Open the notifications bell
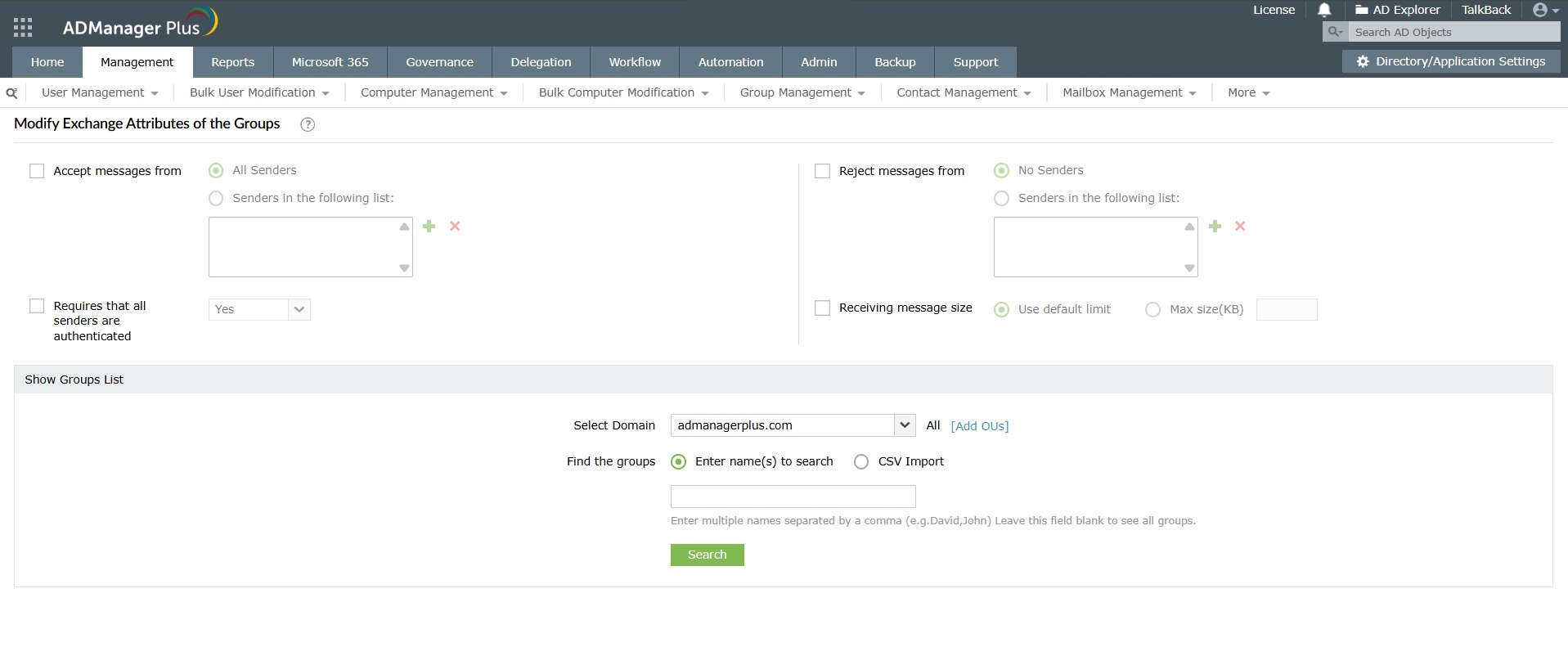Screen dimensions: 1568x647 (1324, 10)
